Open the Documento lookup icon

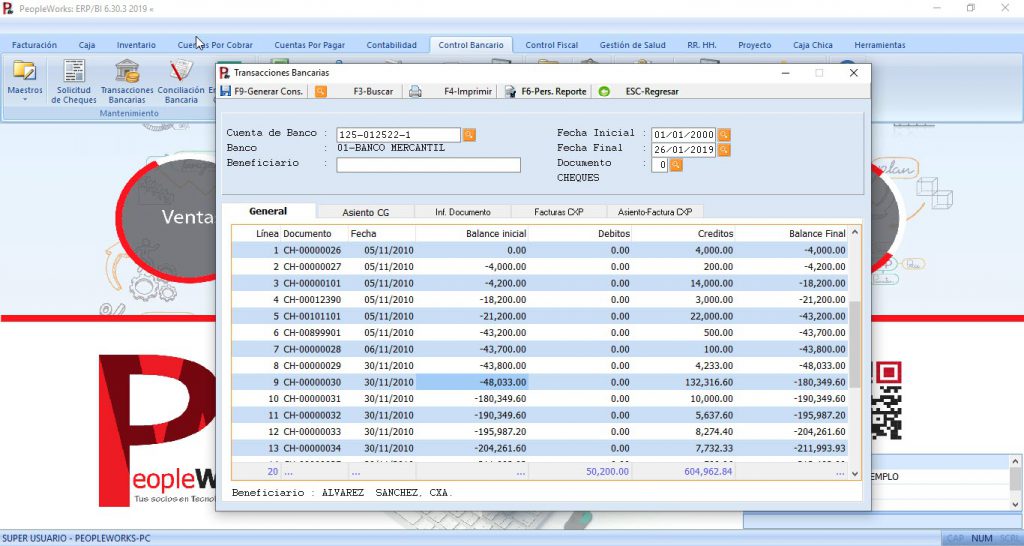[676, 165]
